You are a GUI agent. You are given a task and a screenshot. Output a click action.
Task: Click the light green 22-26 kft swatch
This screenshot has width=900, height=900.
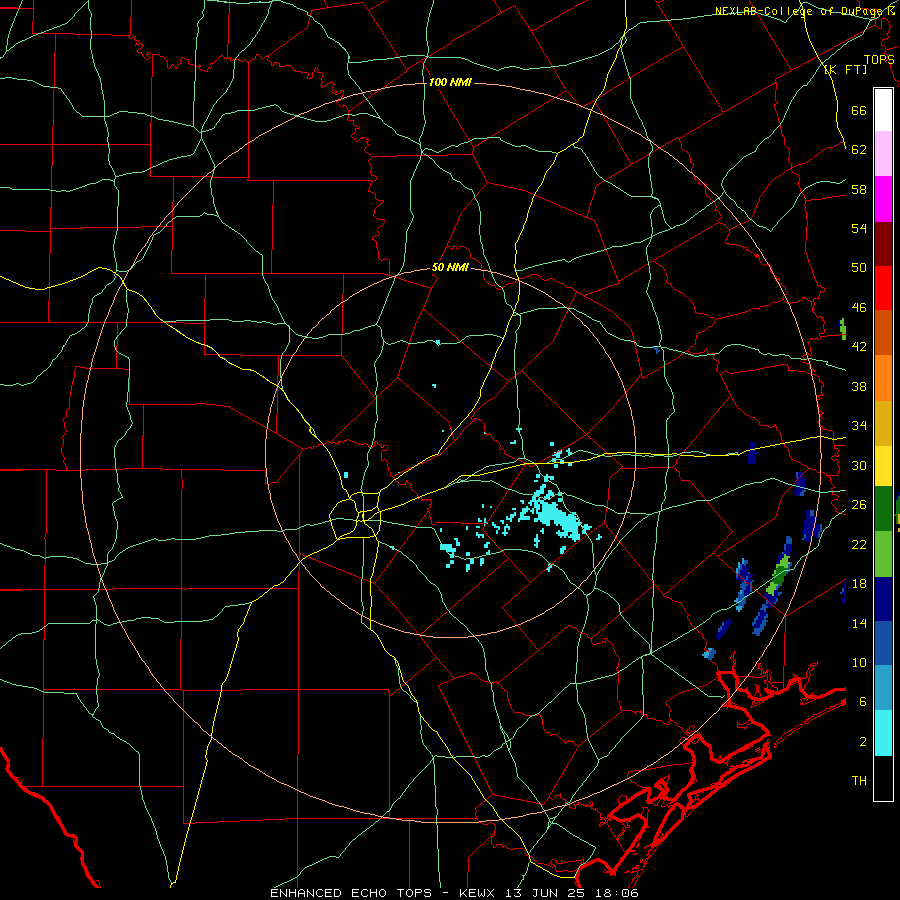(883, 554)
